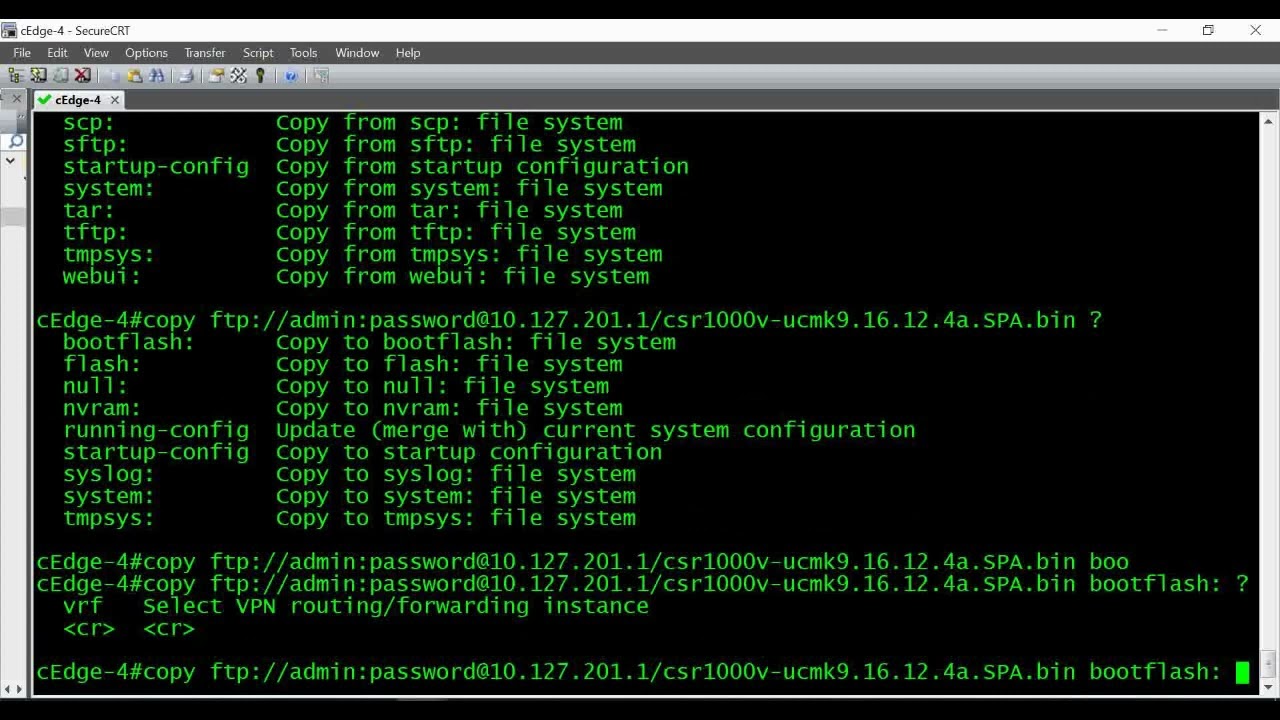Click the 'scp:' option line
1280x720 pixels.
tap(342, 123)
